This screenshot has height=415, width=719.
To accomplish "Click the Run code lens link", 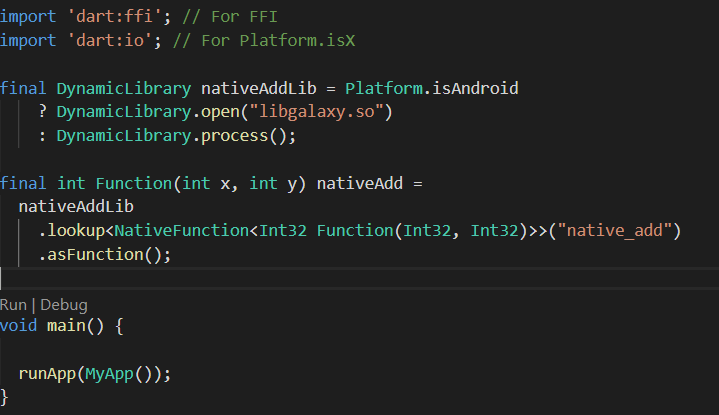I will tap(13, 305).
